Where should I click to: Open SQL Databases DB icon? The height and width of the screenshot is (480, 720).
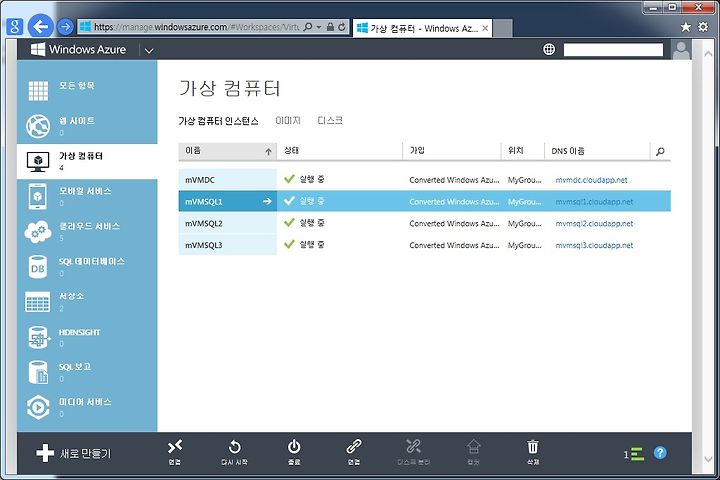click(38, 267)
